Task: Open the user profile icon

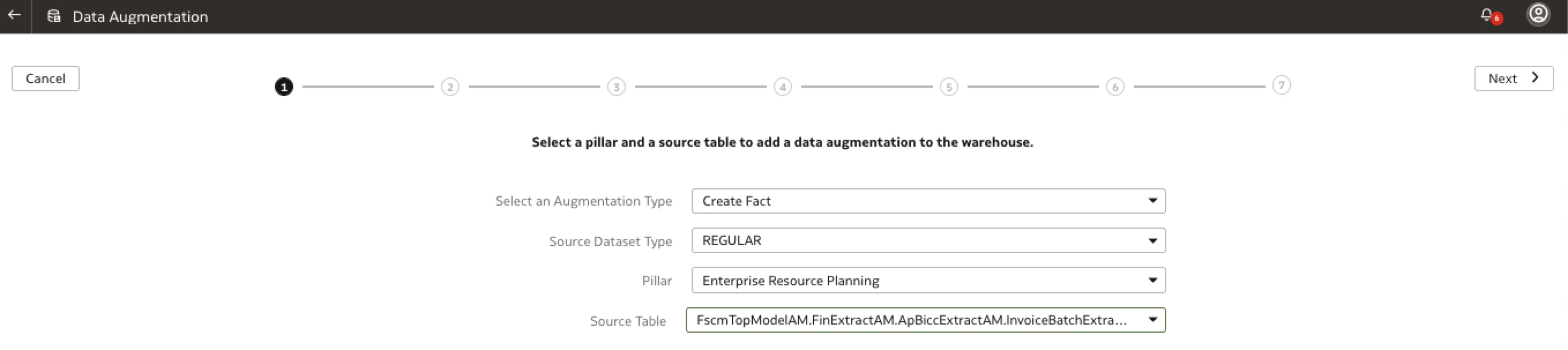Action: (x=1538, y=14)
